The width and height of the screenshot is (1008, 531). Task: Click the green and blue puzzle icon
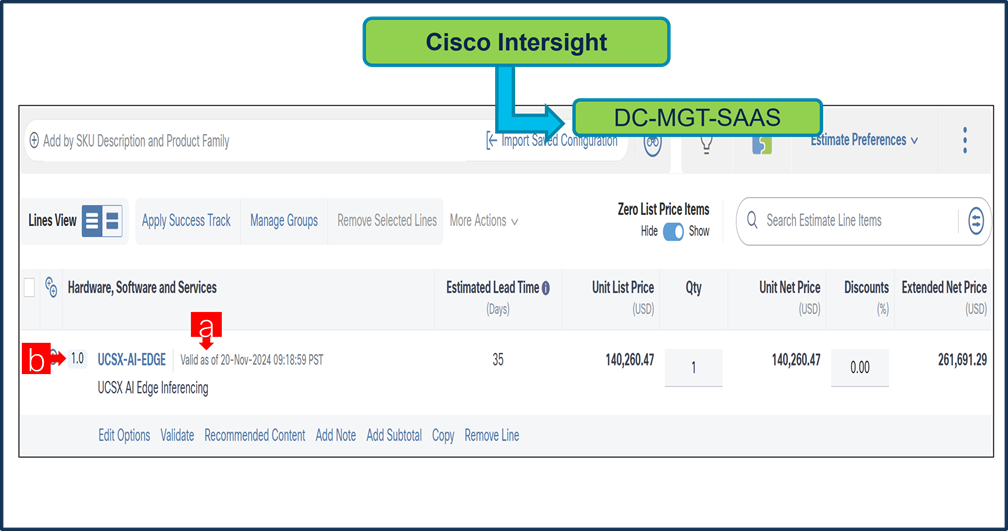(x=762, y=145)
